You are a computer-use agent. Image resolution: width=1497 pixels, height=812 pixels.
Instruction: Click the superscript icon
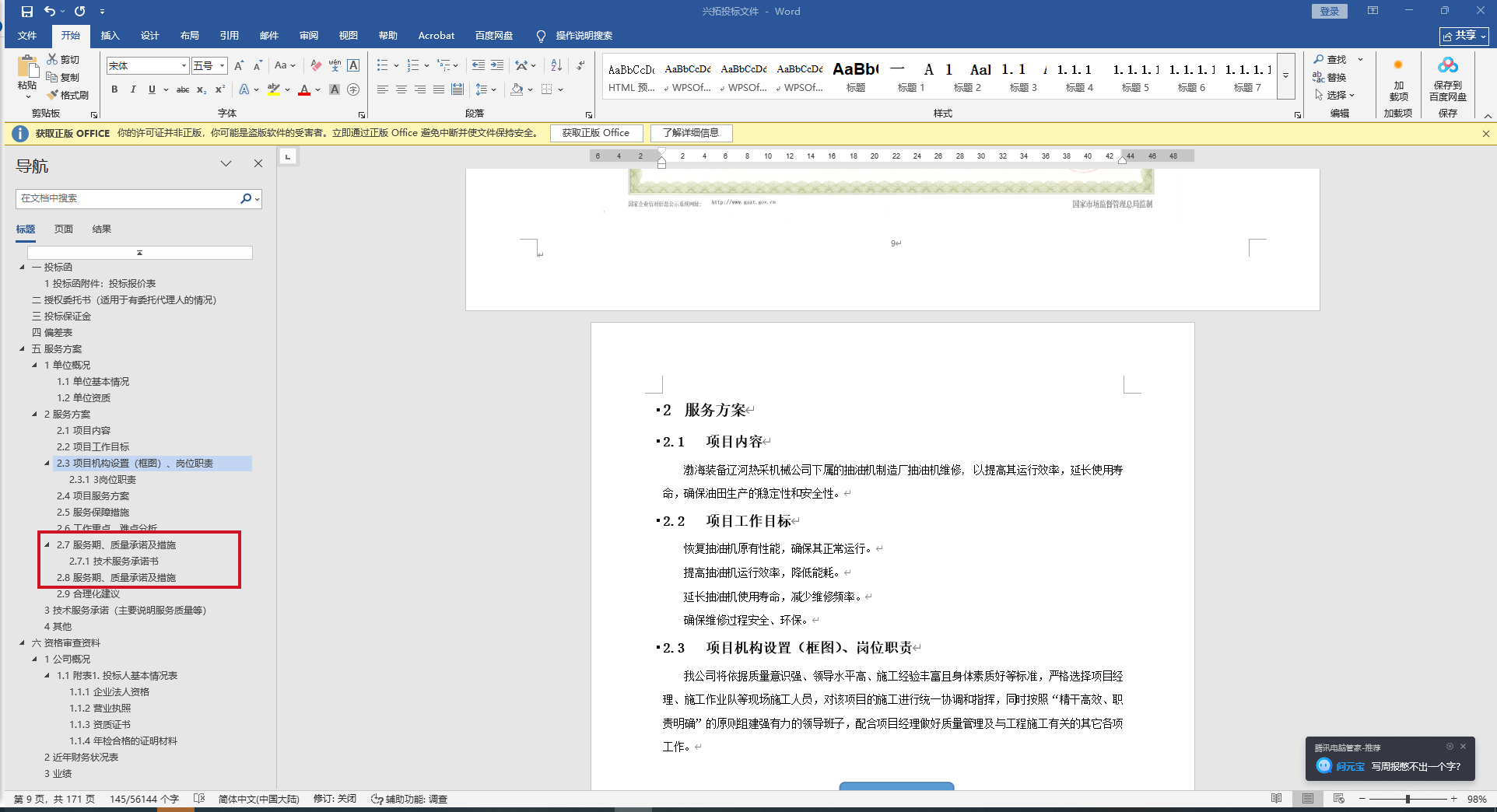[220, 89]
